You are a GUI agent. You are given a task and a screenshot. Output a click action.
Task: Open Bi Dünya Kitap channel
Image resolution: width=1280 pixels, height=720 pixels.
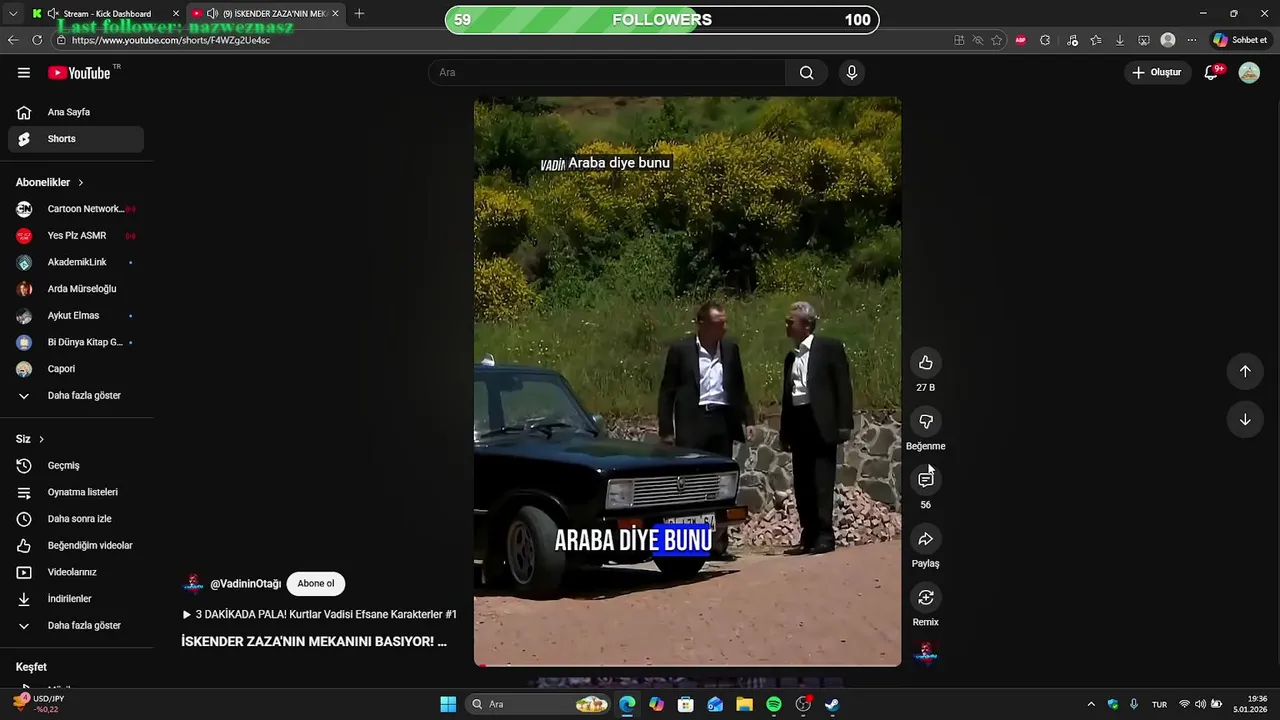point(76,342)
